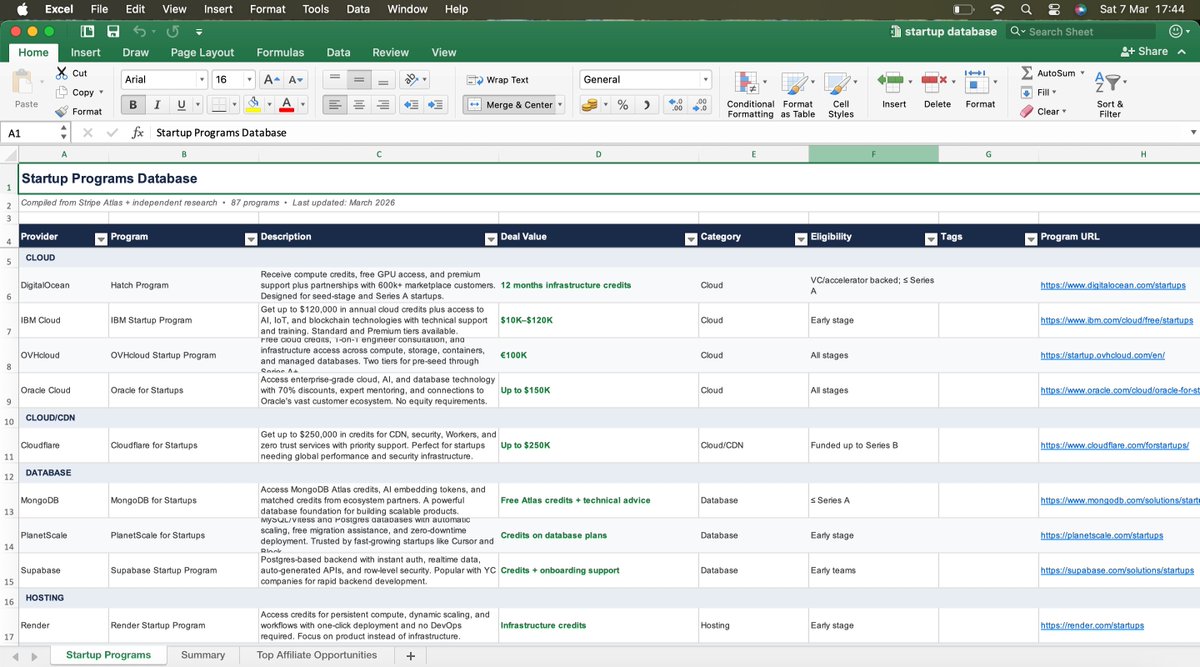
Task: Open the Provider column filter dropdown
Action: click(100, 238)
